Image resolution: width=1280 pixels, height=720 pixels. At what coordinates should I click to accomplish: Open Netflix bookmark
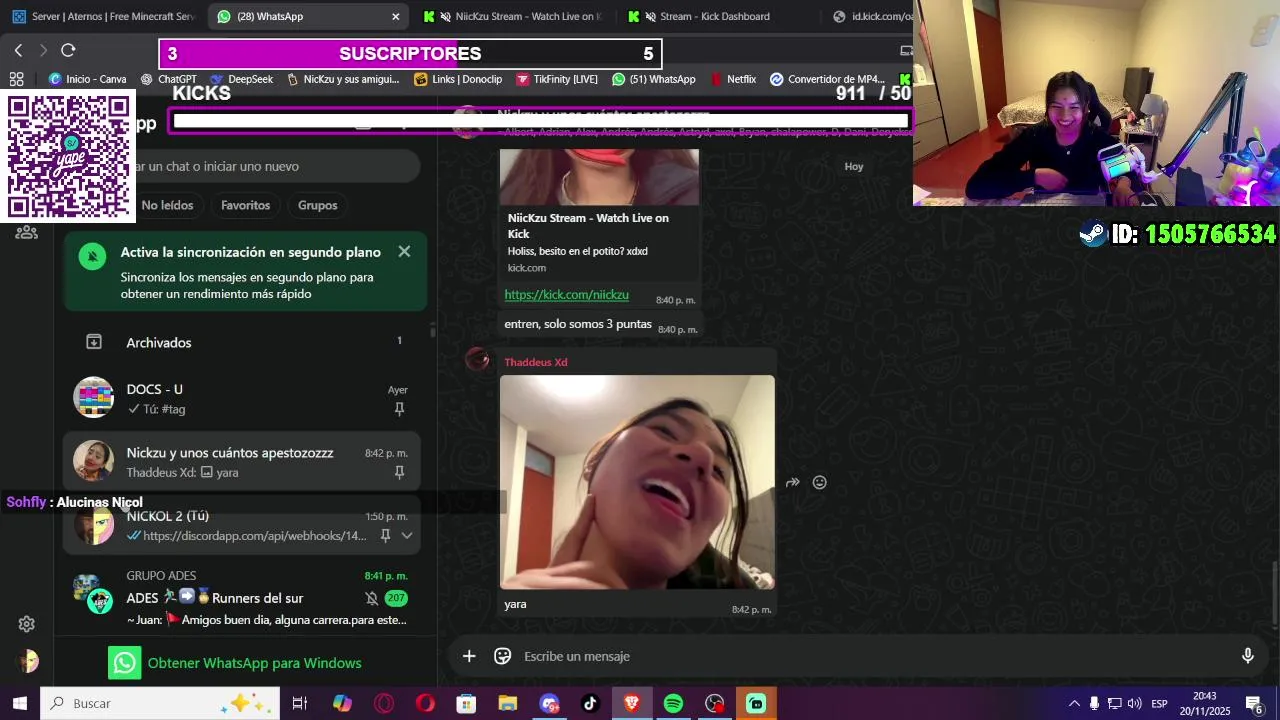tap(733, 79)
